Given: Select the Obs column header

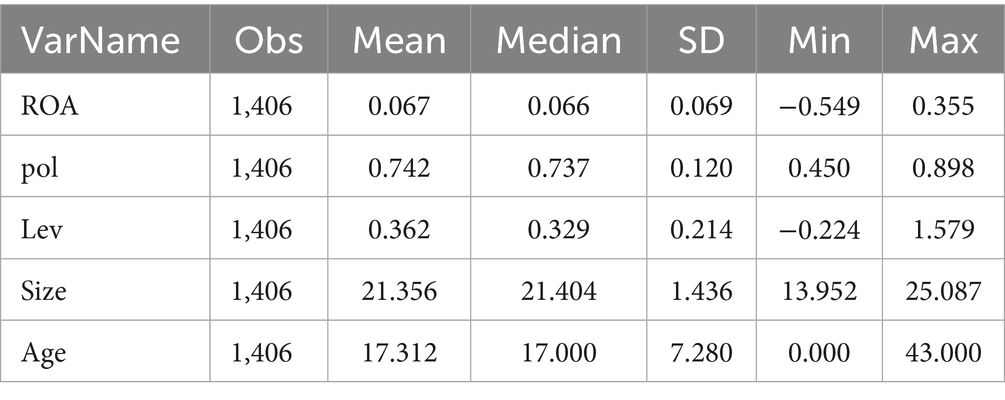Looking at the screenshot, I should click(265, 42).
